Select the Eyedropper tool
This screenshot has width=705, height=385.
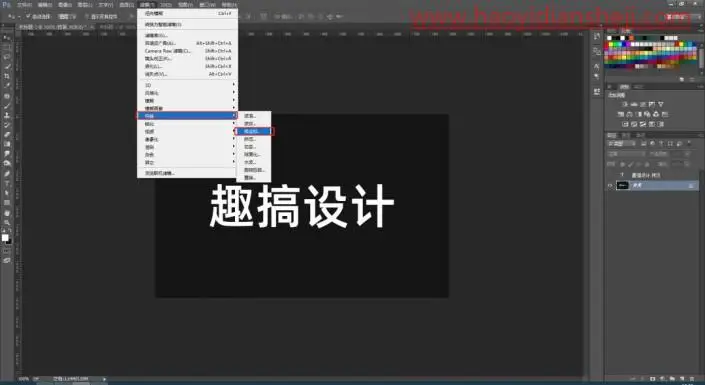[x=7, y=85]
